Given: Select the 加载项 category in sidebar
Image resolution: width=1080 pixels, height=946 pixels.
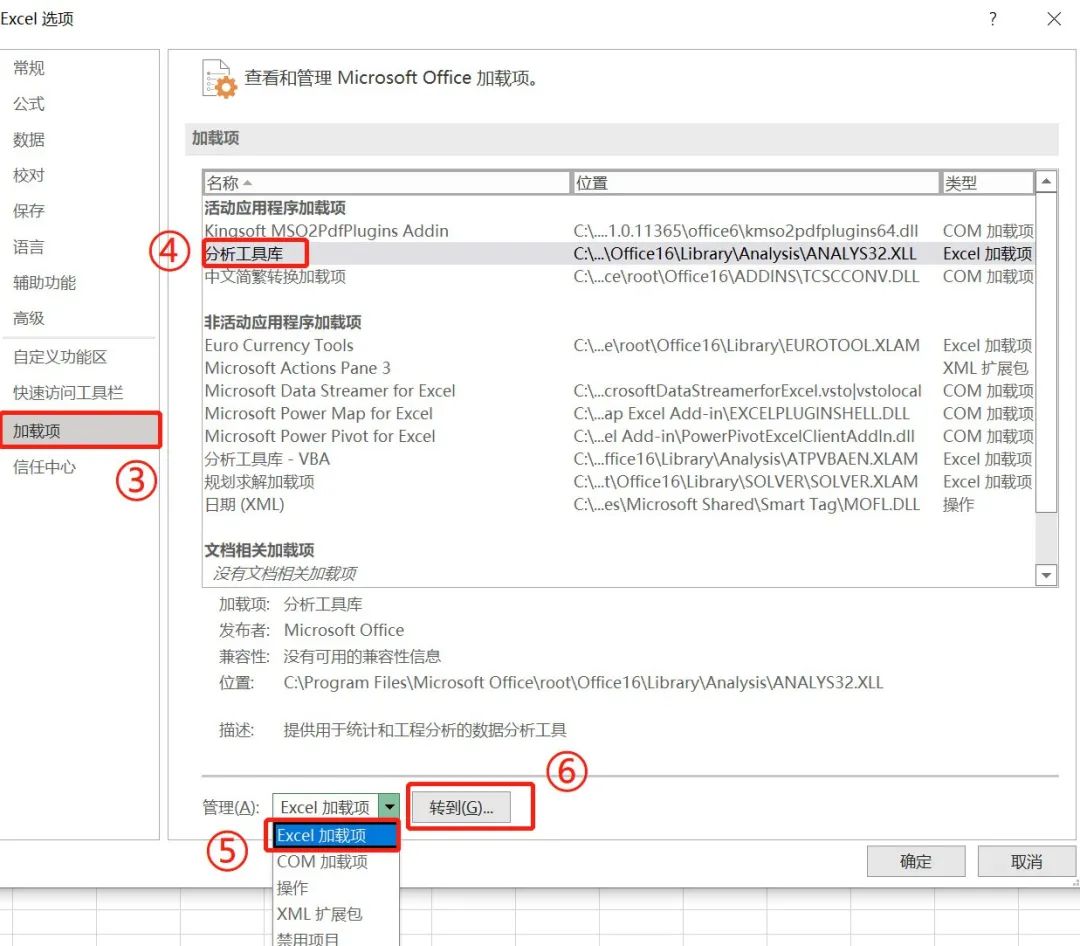Looking at the screenshot, I should 80,431.
